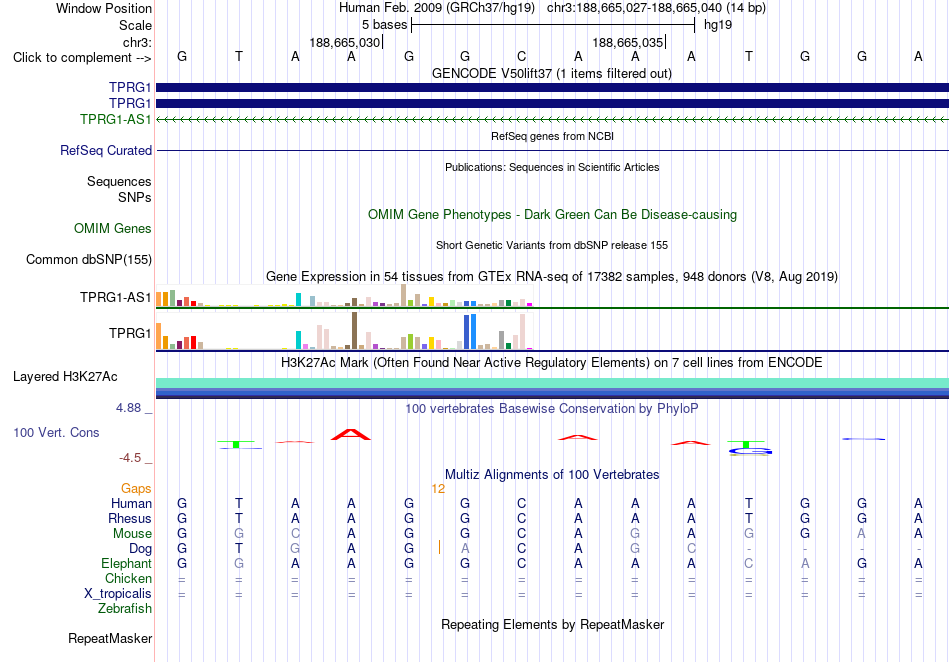
Task: Select the Dog alignment row label
Action: pyautogui.click(x=140, y=549)
